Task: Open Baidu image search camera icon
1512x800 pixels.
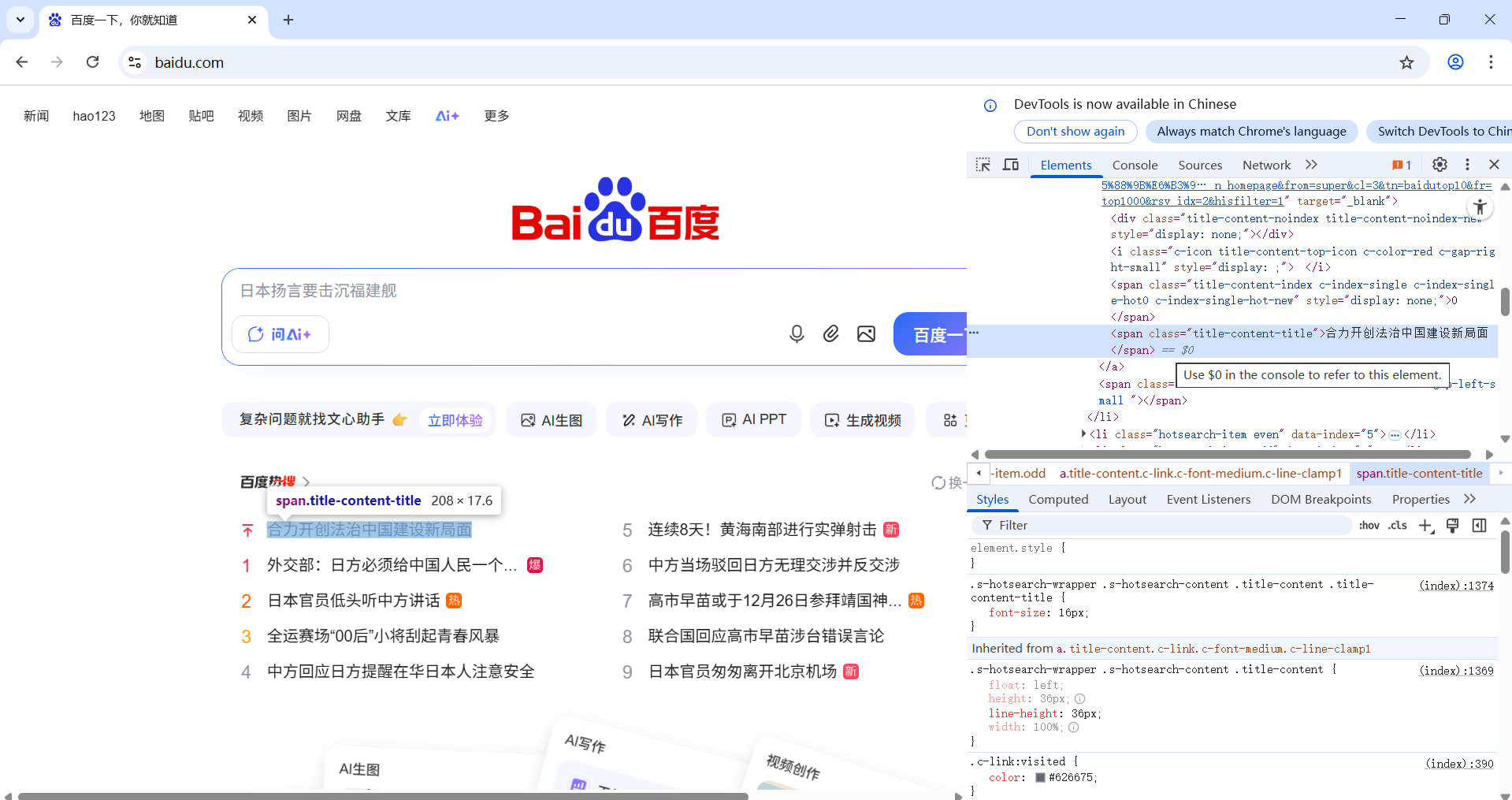Action: pos(866,333)
